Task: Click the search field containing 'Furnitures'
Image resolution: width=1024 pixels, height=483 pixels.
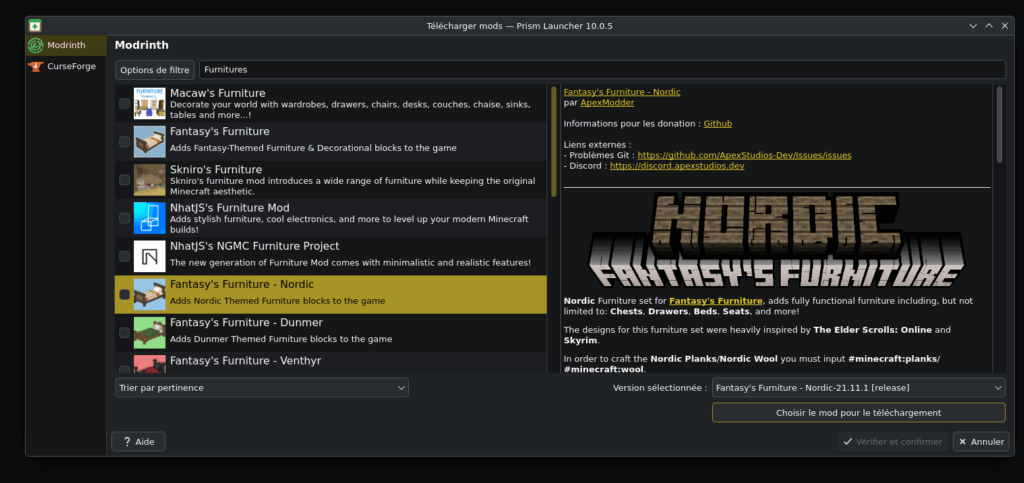Action: (x=600, y=70)
